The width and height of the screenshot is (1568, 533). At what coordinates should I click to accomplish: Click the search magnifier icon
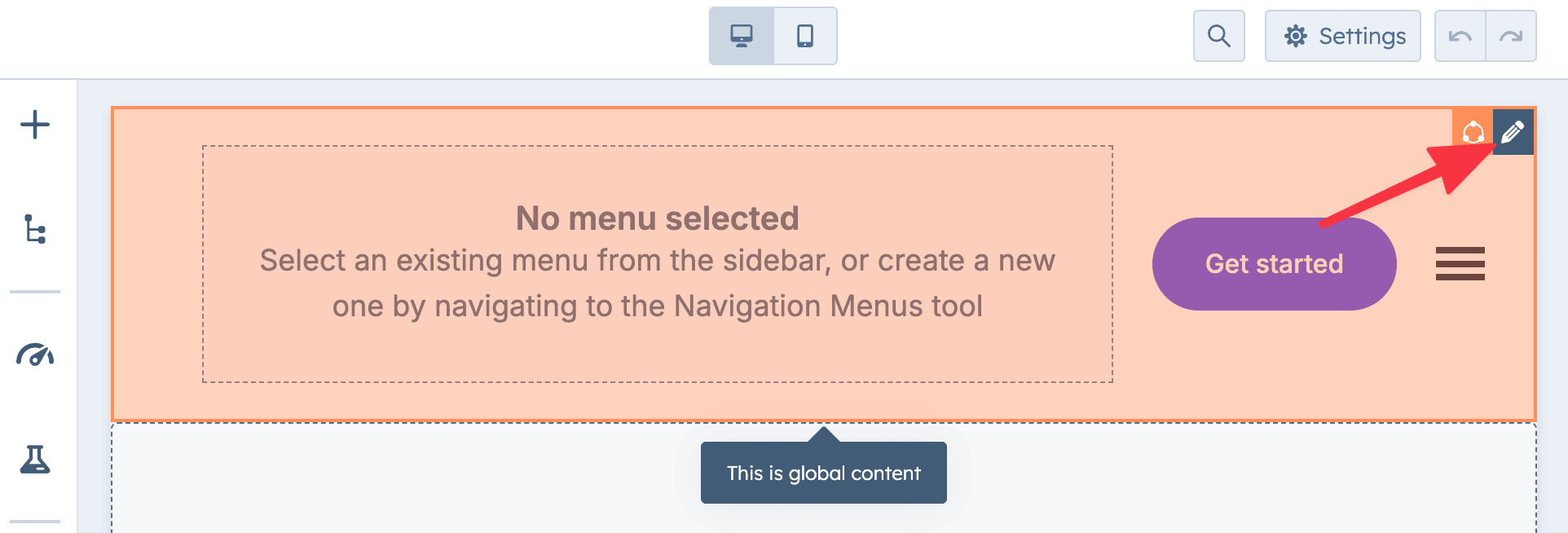tap(1218, 35)
